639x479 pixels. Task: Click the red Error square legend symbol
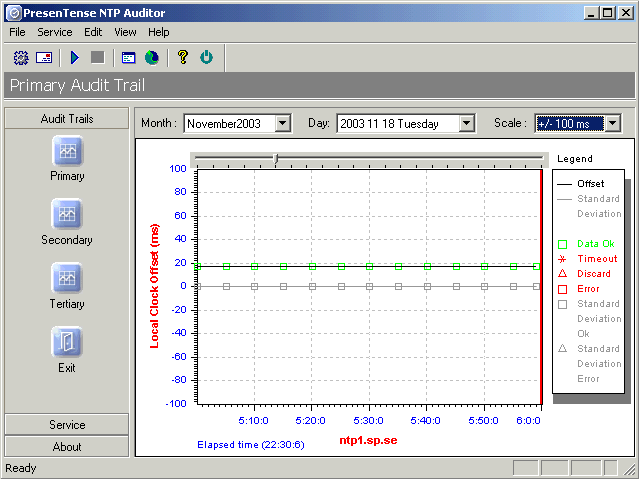[x=562, y=289]
